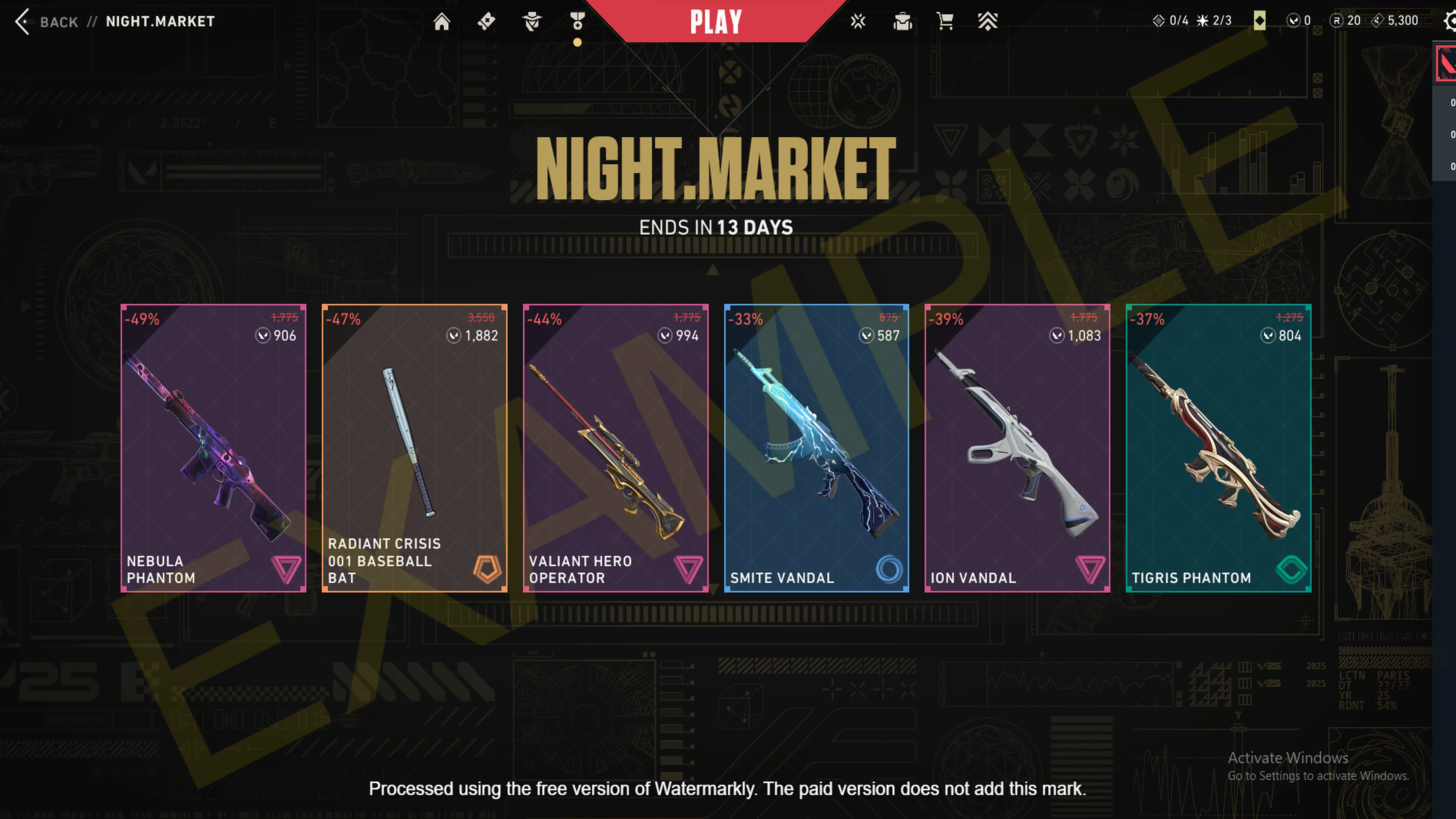
Task: Open the missions progress 0/4 indicator
Action: (1170, 21)
